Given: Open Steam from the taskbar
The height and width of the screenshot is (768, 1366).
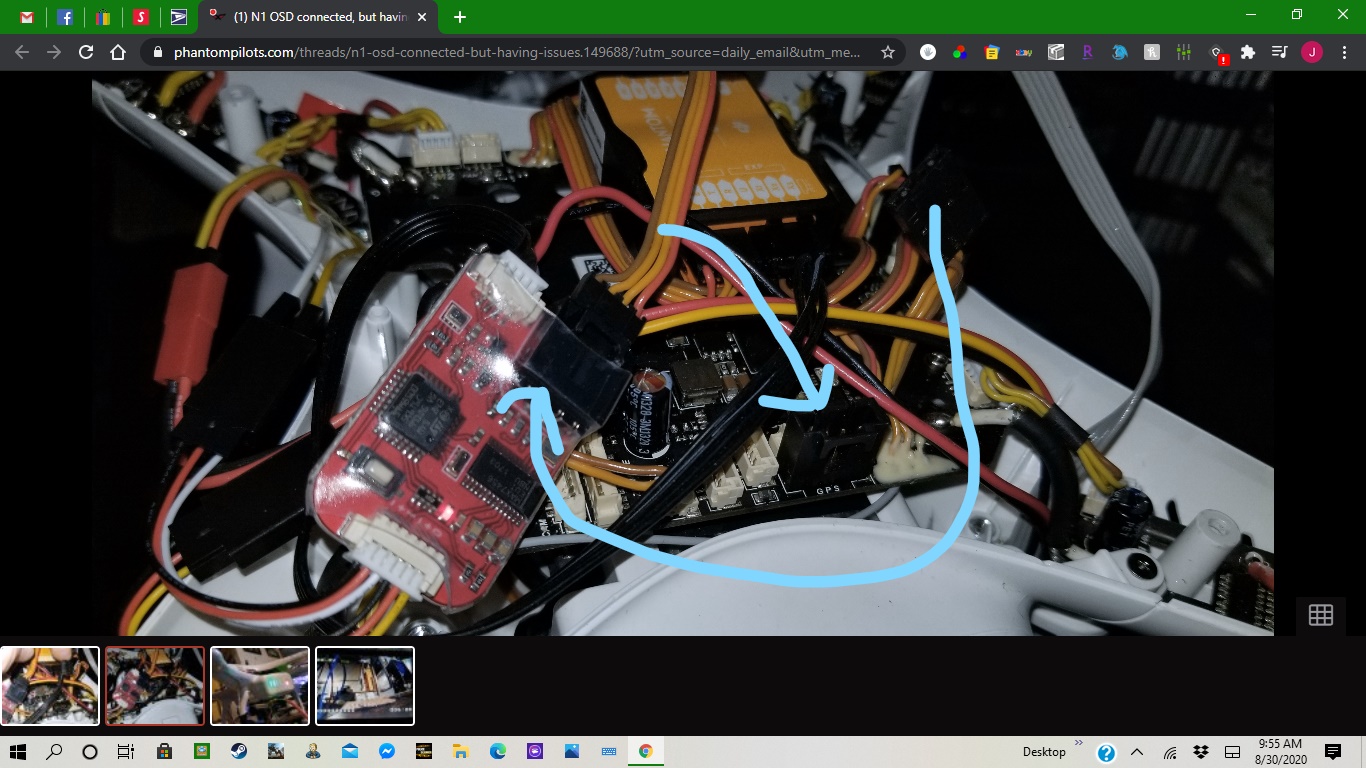Looking at the screenshot, I should point(239,751).
